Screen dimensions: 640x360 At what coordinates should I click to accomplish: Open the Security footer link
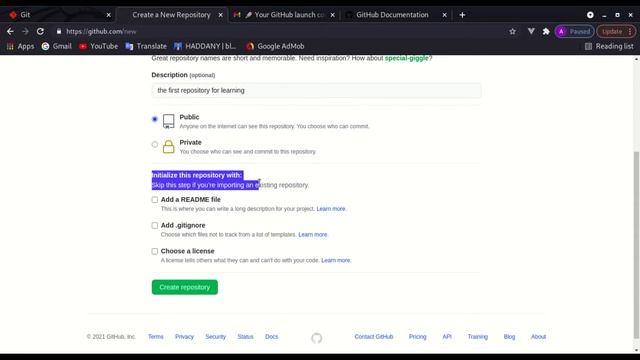click(x=216, y=337)
